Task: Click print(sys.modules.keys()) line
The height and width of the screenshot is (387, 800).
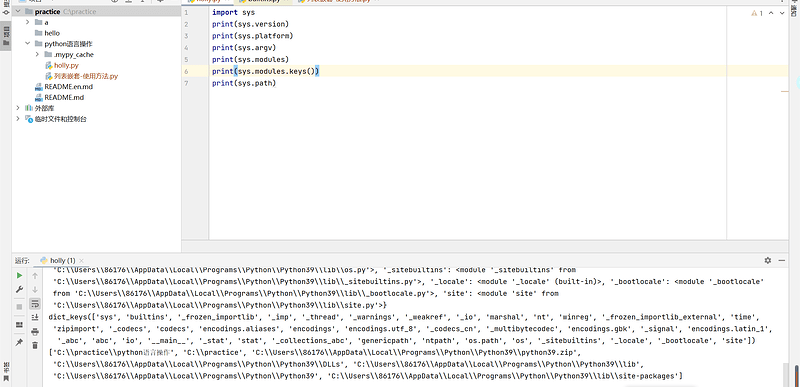Action: click(x=265, y=71)
